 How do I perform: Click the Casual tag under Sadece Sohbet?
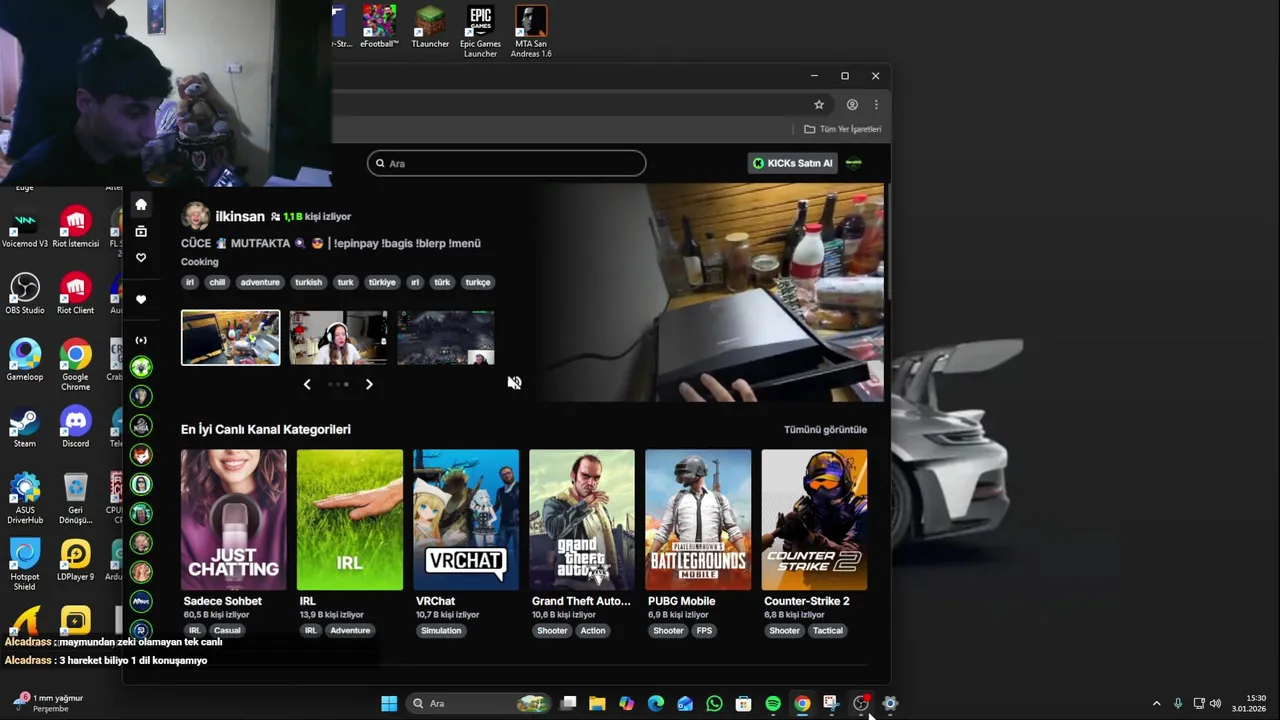click(x=227, y=630)
